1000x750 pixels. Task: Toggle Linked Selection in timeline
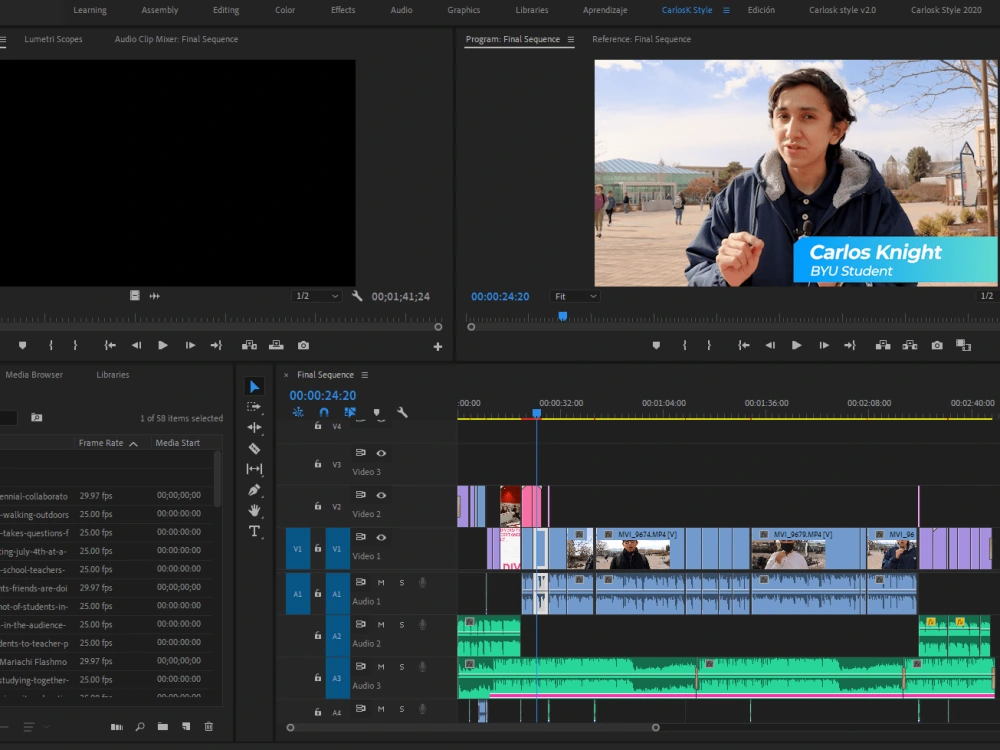pos(349,413)
